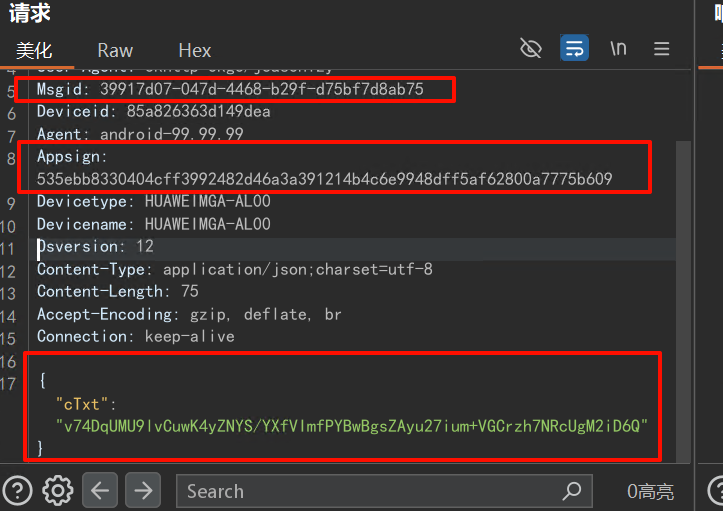This screenshot has width=723, height=511.
Task: Switch to the Hex view tab
Action: pyautogui.click(x=194, y=50)
